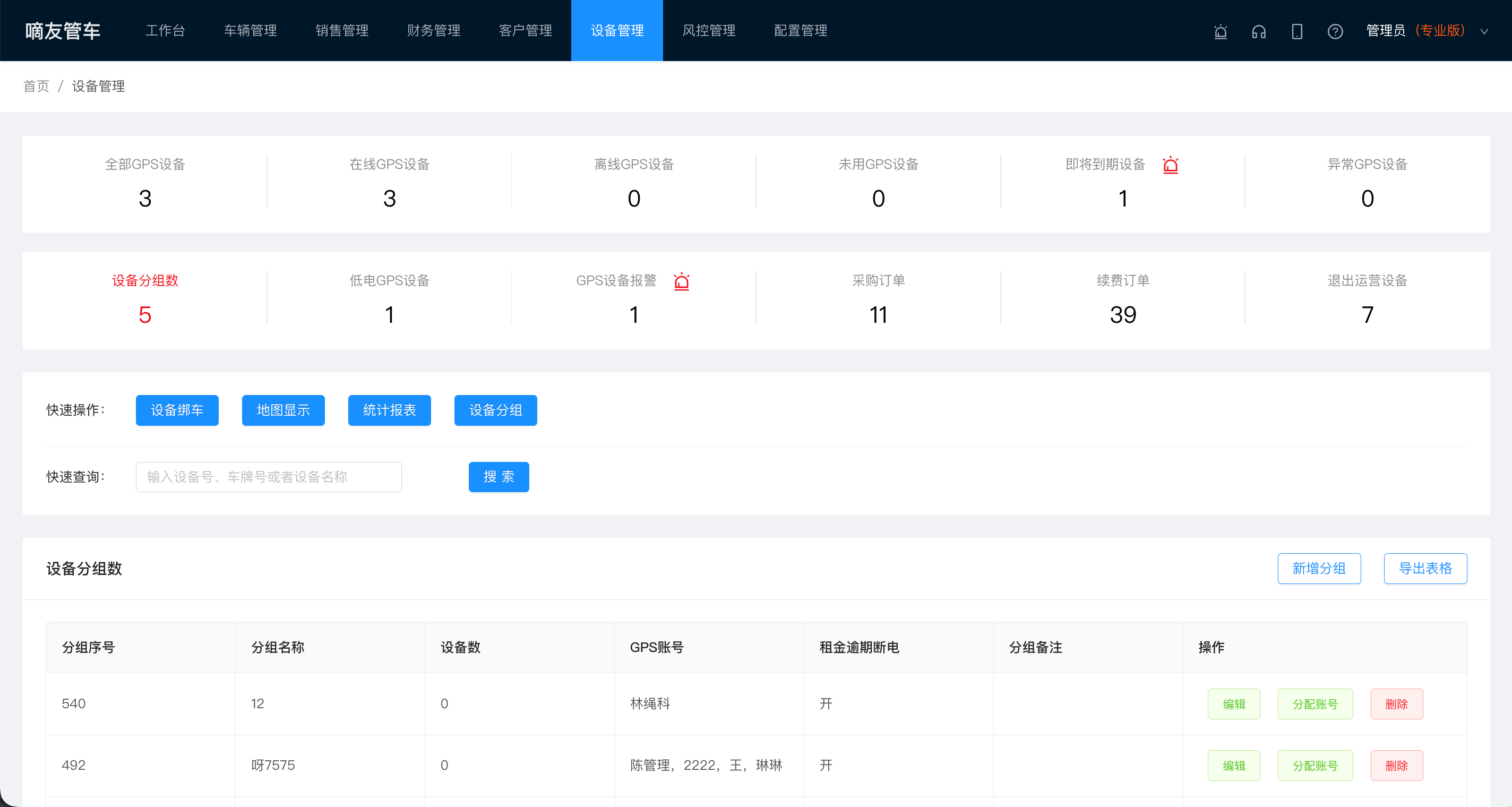Image resolution: width=1512 pixels, height=807 pixels.
Task: Select the GPS设备报警 stat label
Action: (616, 281)
